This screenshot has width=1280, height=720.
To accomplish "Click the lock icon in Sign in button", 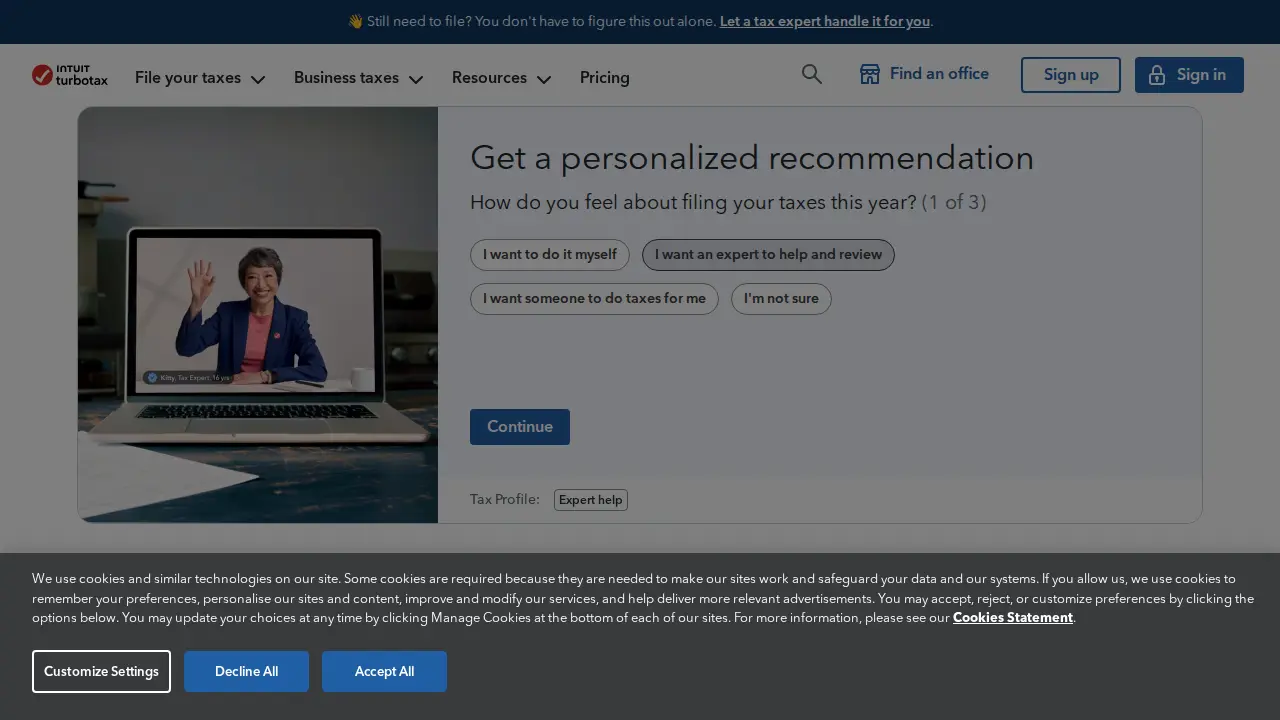I will click(1157, 75).
